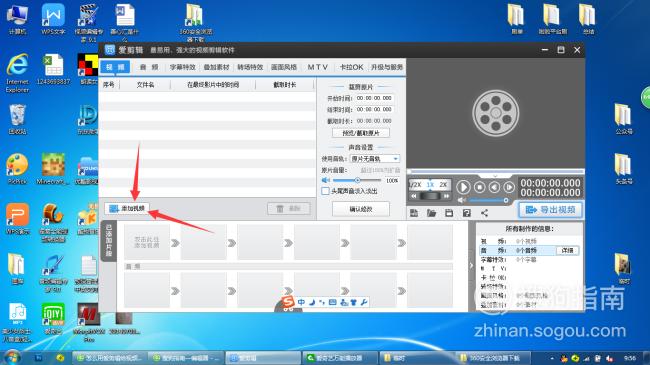Click the 已添加片段 side label tab

(109, 240)
